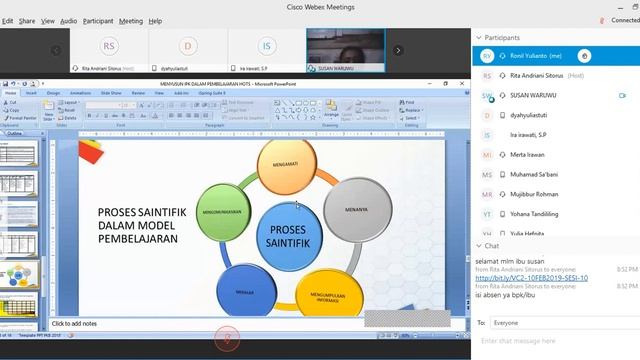Select the Format Painter tool
640x360 pixels.
(20, 118)
